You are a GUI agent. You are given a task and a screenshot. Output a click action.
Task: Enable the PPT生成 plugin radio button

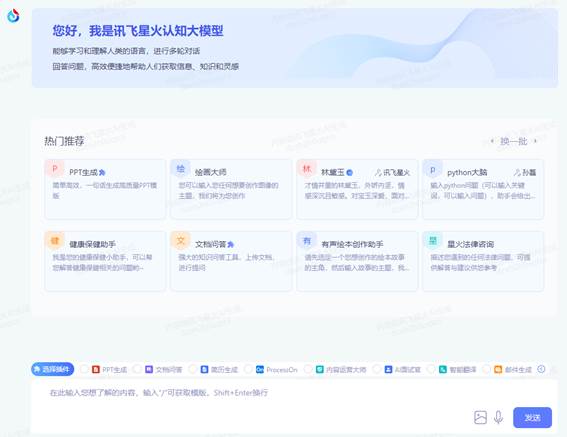(84, 369)
